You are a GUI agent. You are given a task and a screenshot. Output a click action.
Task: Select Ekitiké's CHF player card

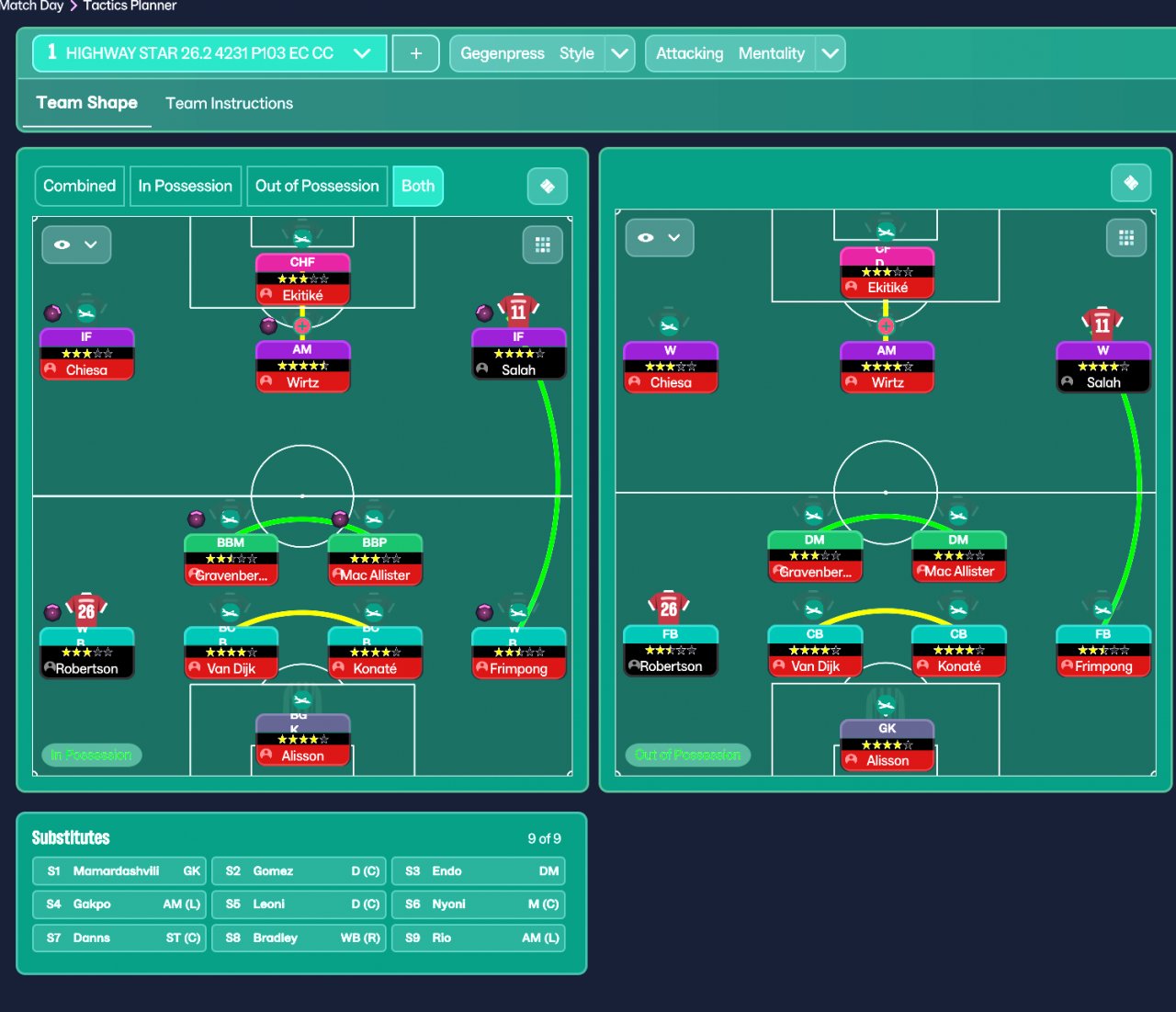pyautogui.click(x=302, y=279)
